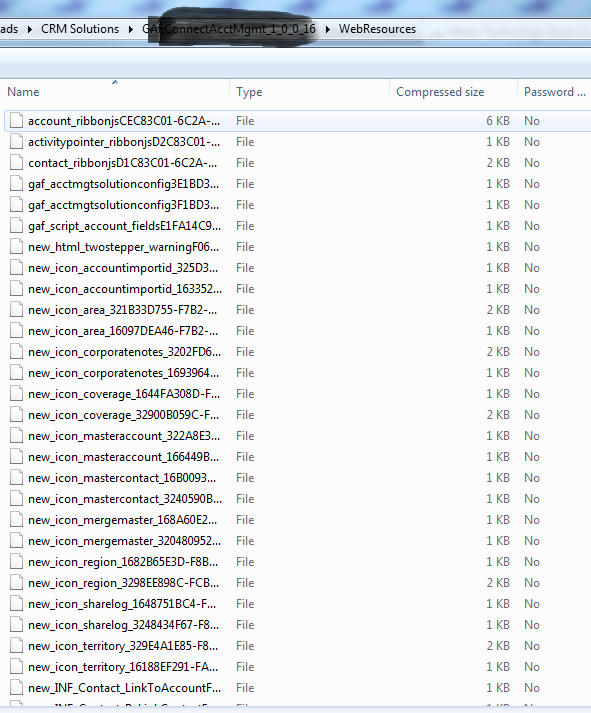591x713 pixels.
Task: Click the gaf_script_account_fields file icon
Action: pos(16,226)
